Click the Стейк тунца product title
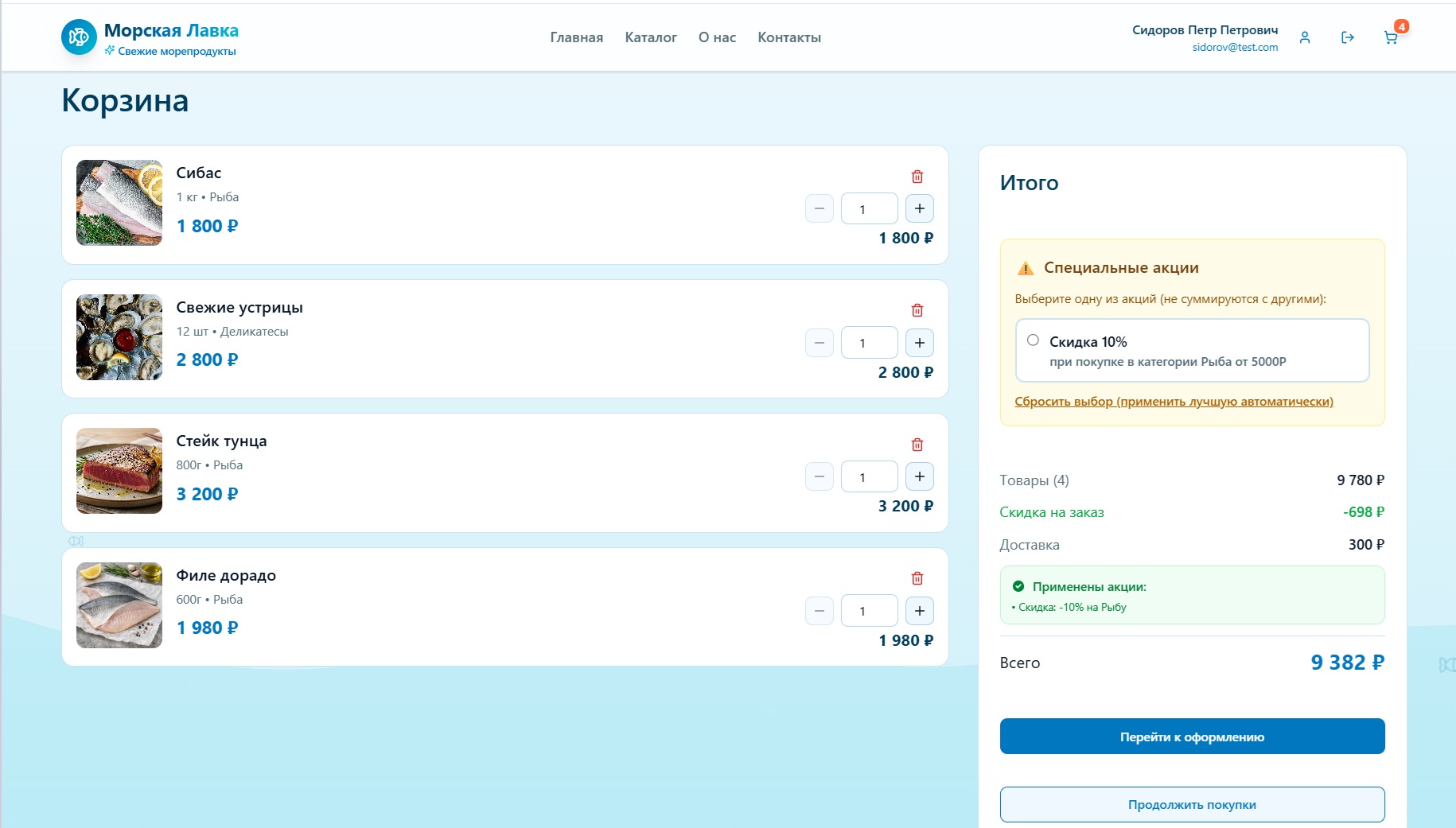1456x828 pixels. [x=221, y=441]
